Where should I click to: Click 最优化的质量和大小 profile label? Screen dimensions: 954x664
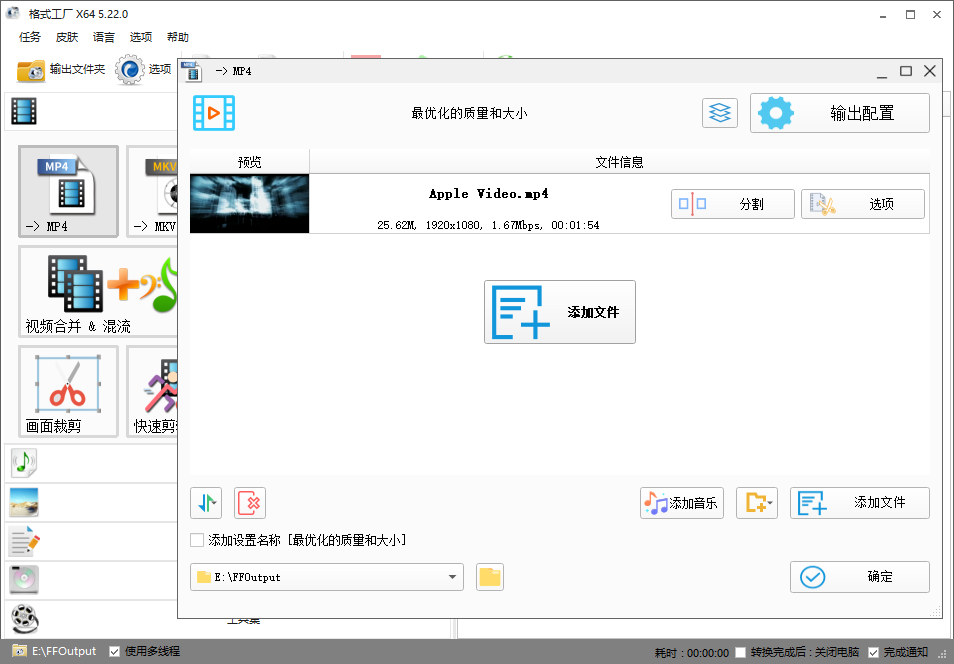[469, 113]
